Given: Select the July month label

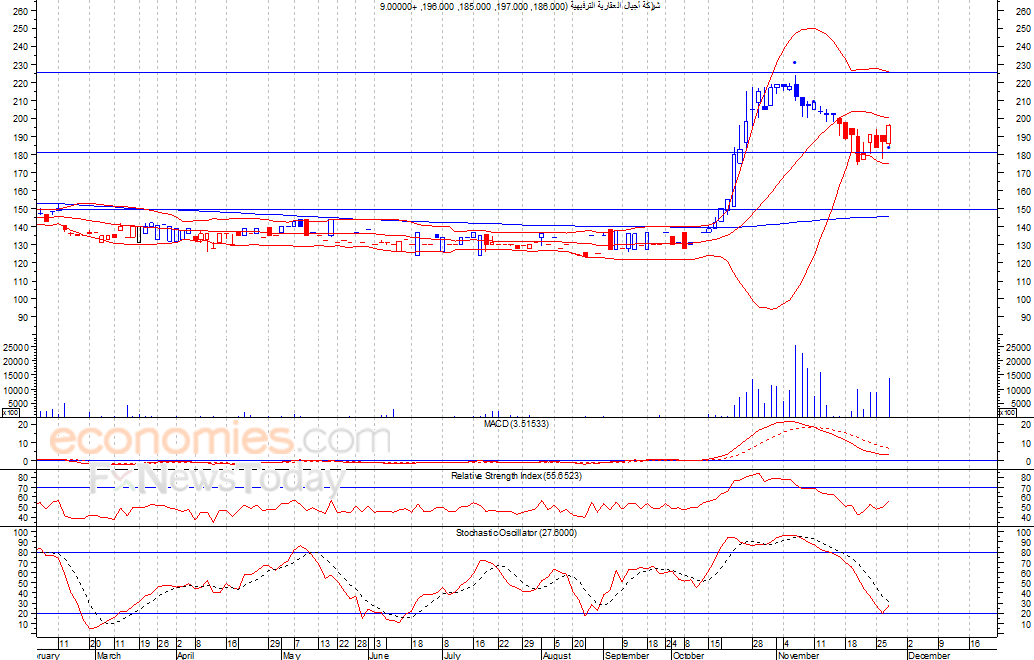Looking at the screenshot, I should [x=452, y=655].
